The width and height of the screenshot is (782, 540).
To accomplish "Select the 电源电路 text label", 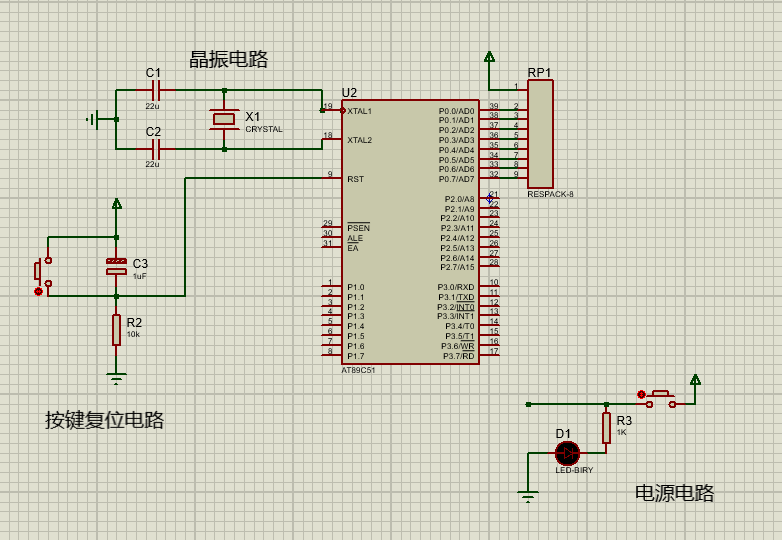I will point(674,493).
